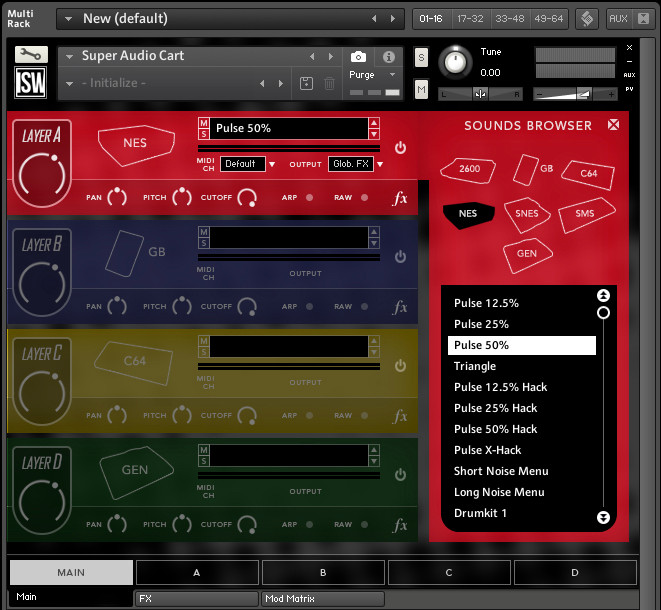Open Layer A fx settings
This screenshot has height=610, width=661.
(x=400, y=198)
